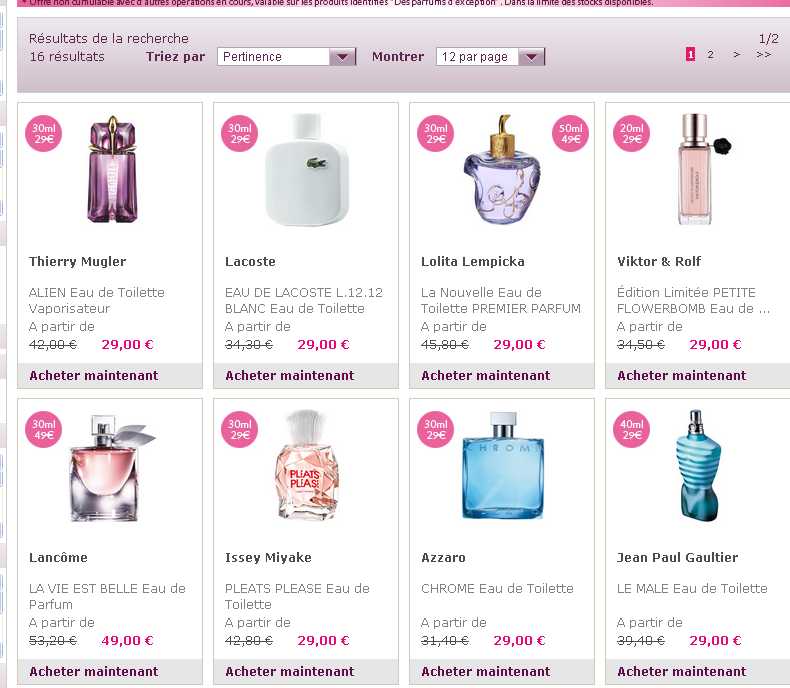The height and width of the screenshot is (688, 790).
Task: Click the Viktor & Rolf Flowerbomb bottle image
Action: click(x=702, y=169)
